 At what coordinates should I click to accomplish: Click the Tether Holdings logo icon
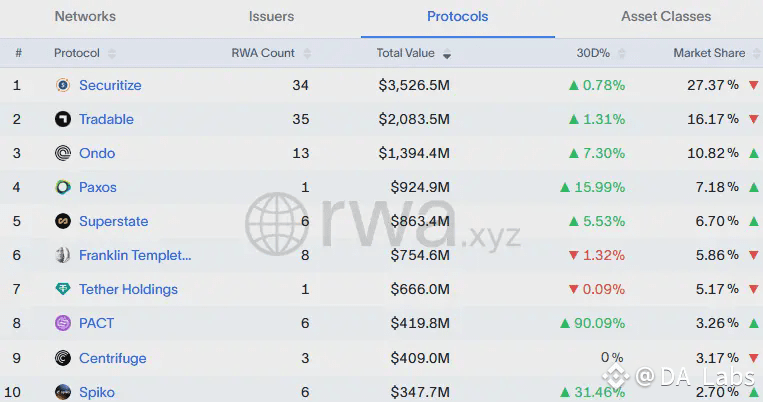tap(63, 289)
